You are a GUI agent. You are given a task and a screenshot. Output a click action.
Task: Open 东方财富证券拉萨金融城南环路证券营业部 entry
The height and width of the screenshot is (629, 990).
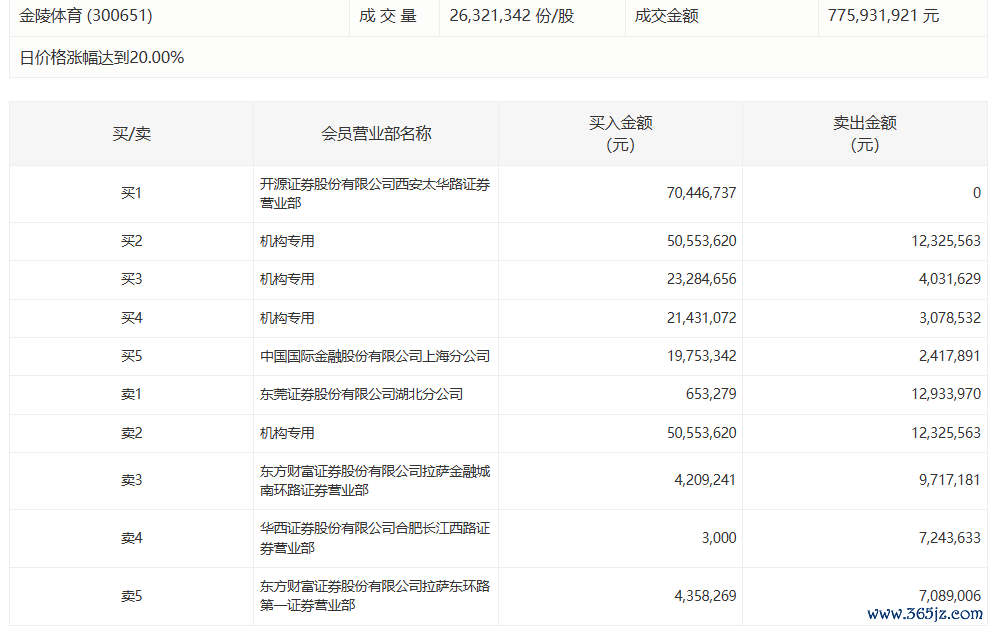375,480
